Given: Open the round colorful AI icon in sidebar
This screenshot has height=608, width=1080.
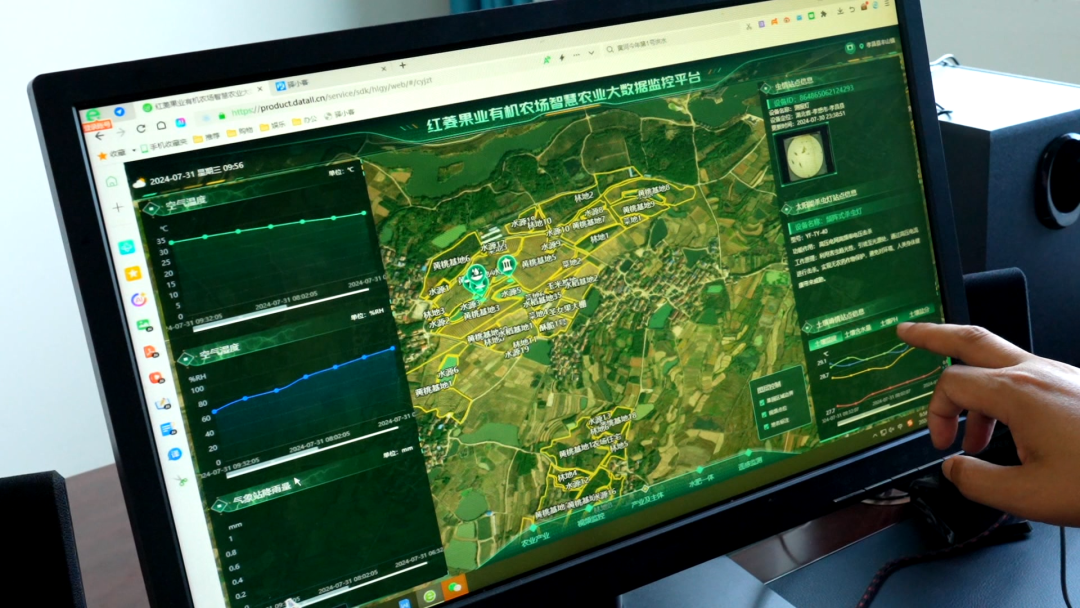Looking at the screenshot, I should [x=138, y=300].
